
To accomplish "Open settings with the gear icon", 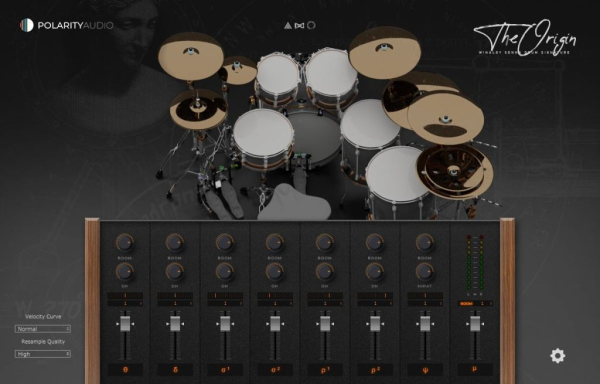I will pyautogui.click(x=558, y=356).
